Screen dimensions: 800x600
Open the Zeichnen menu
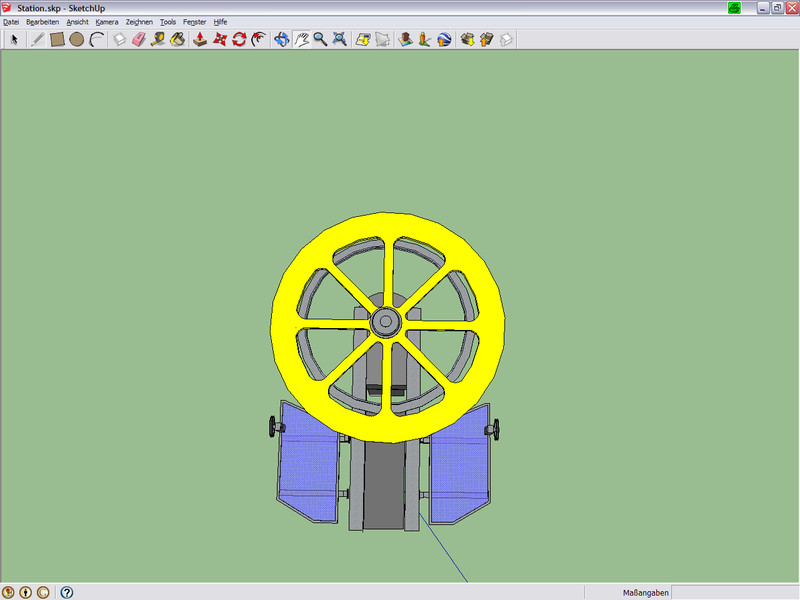pyautogui.click(x=139, y=22)
